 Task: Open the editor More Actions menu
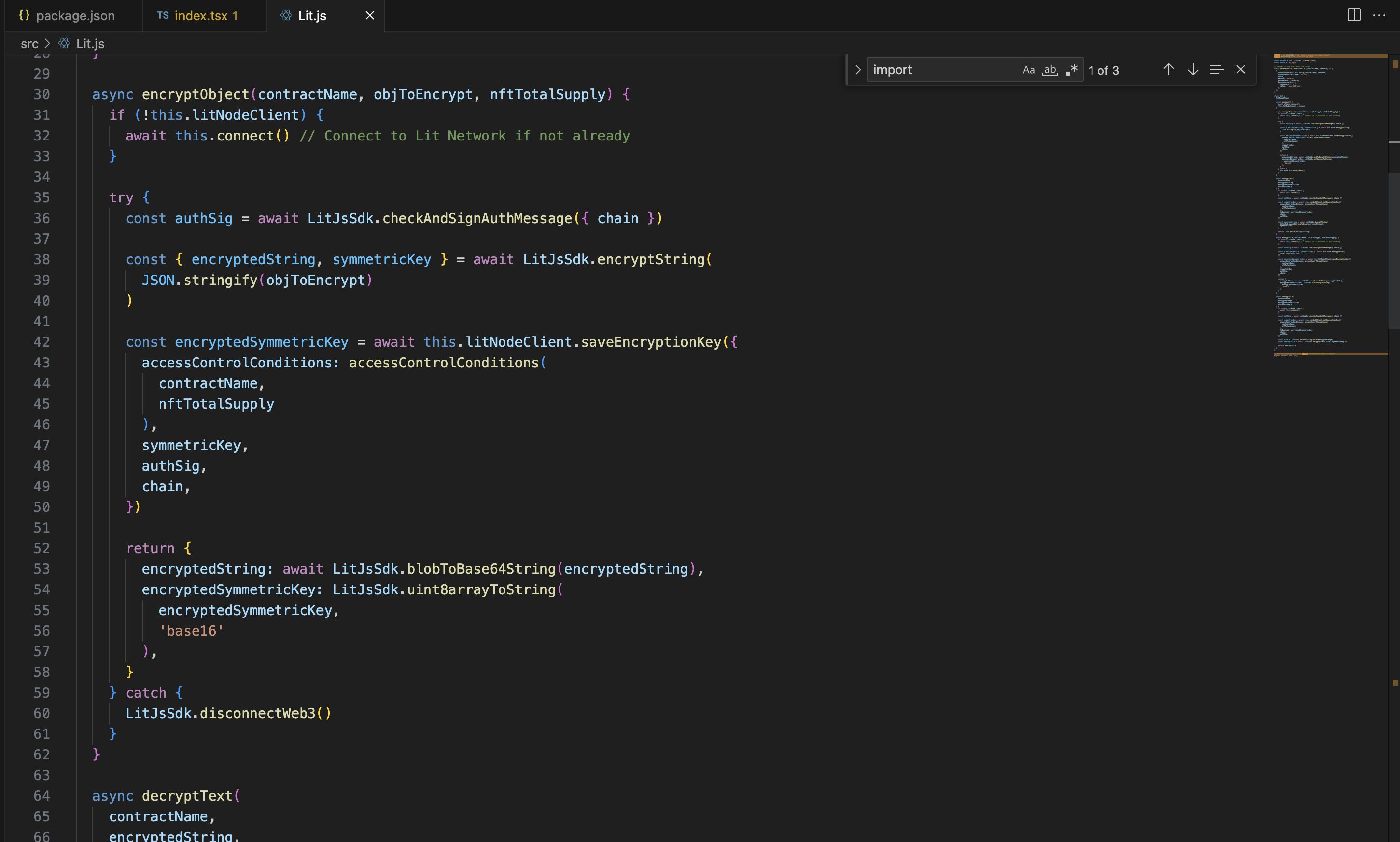[x=1379, y=15]
